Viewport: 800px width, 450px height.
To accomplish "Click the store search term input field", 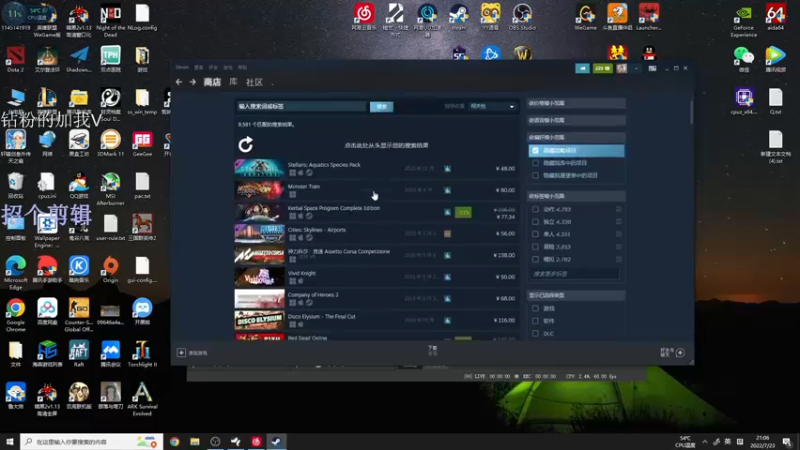I will tap(302, 107).
